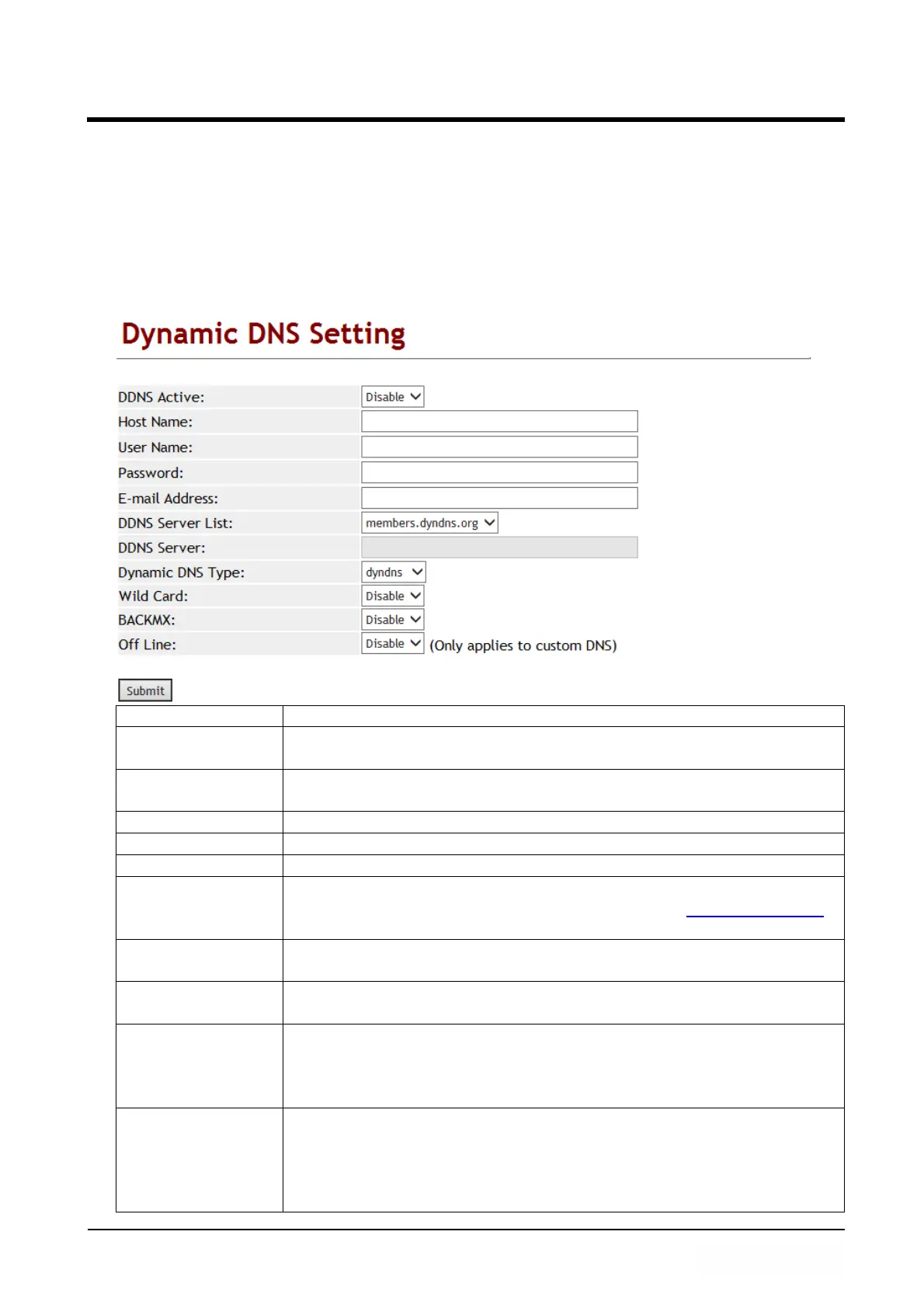924x1308 pixels.
Task: Click the "Wild Card:" label
Action: [x=153, y=597]
